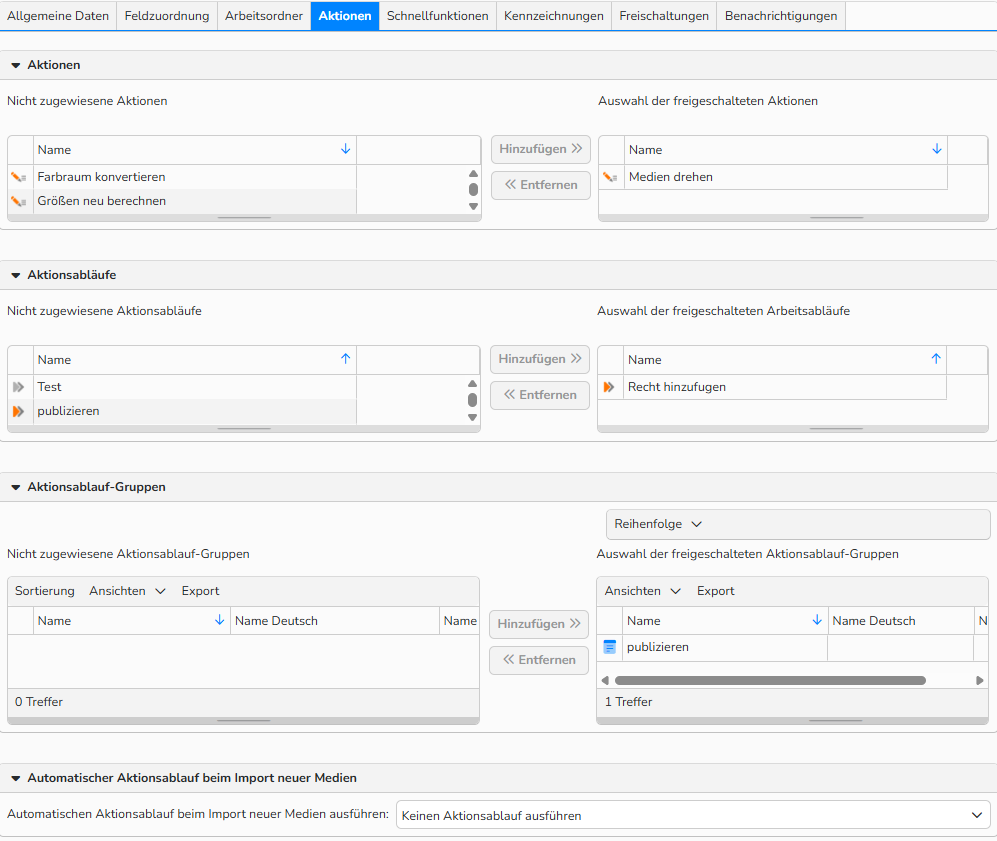997x841 pixels.
Task: Go to the Kennzeichnungen tab
Action: tap(554, 16)
